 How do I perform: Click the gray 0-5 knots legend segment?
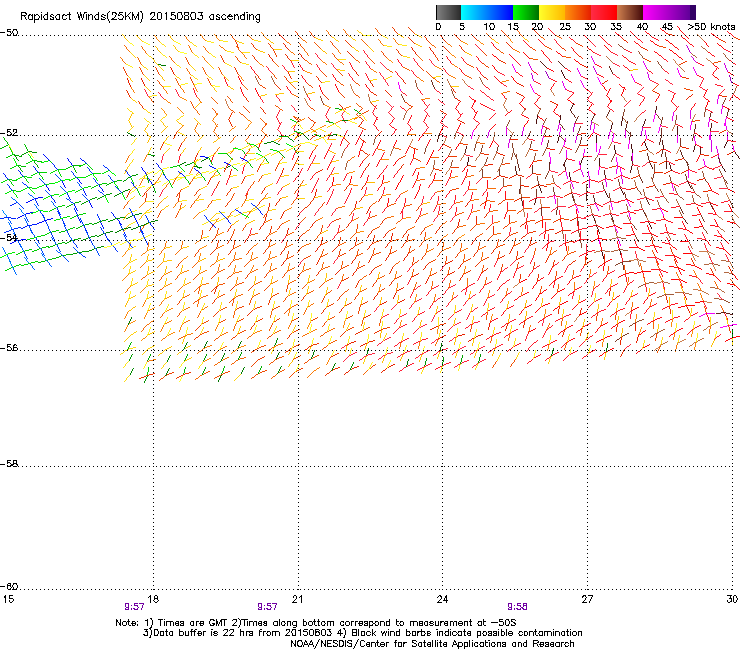[448, 12]
